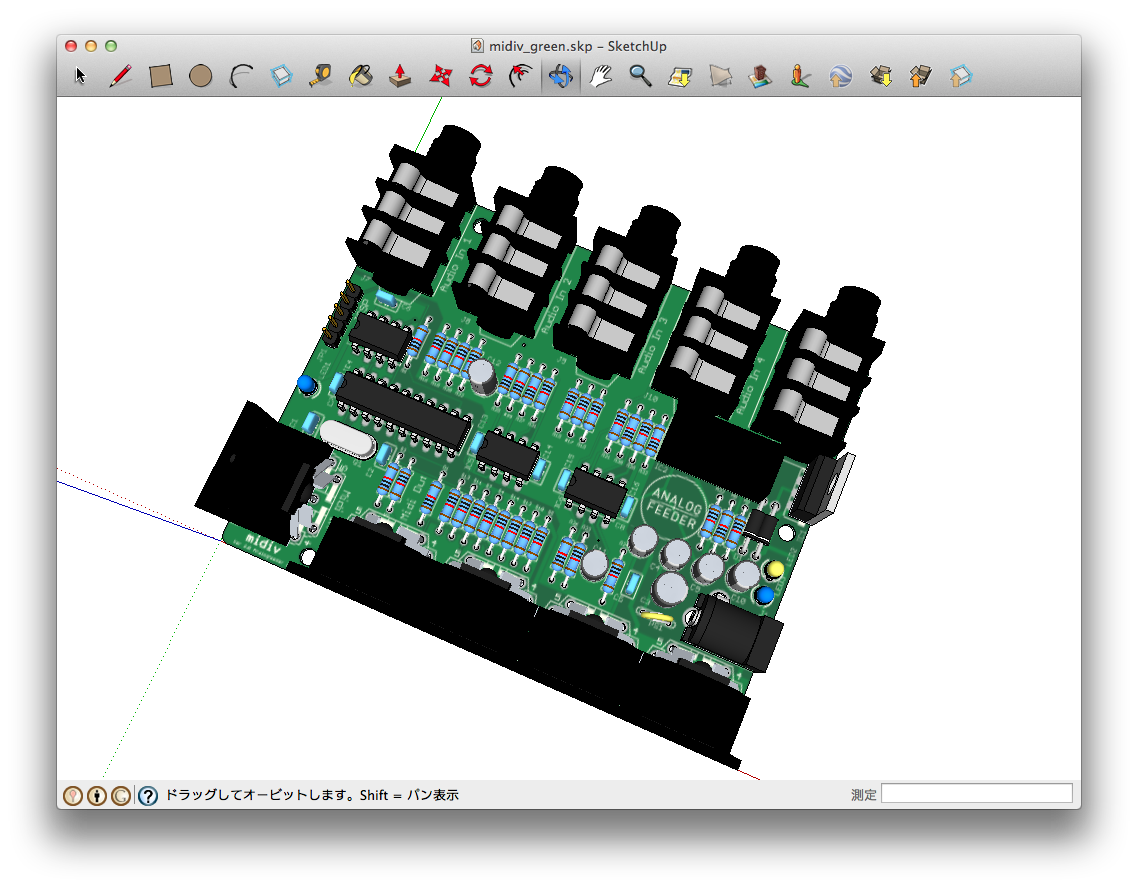Click the active Orbit tool
Screen dimensions: 1138x888
pos(560,76)
